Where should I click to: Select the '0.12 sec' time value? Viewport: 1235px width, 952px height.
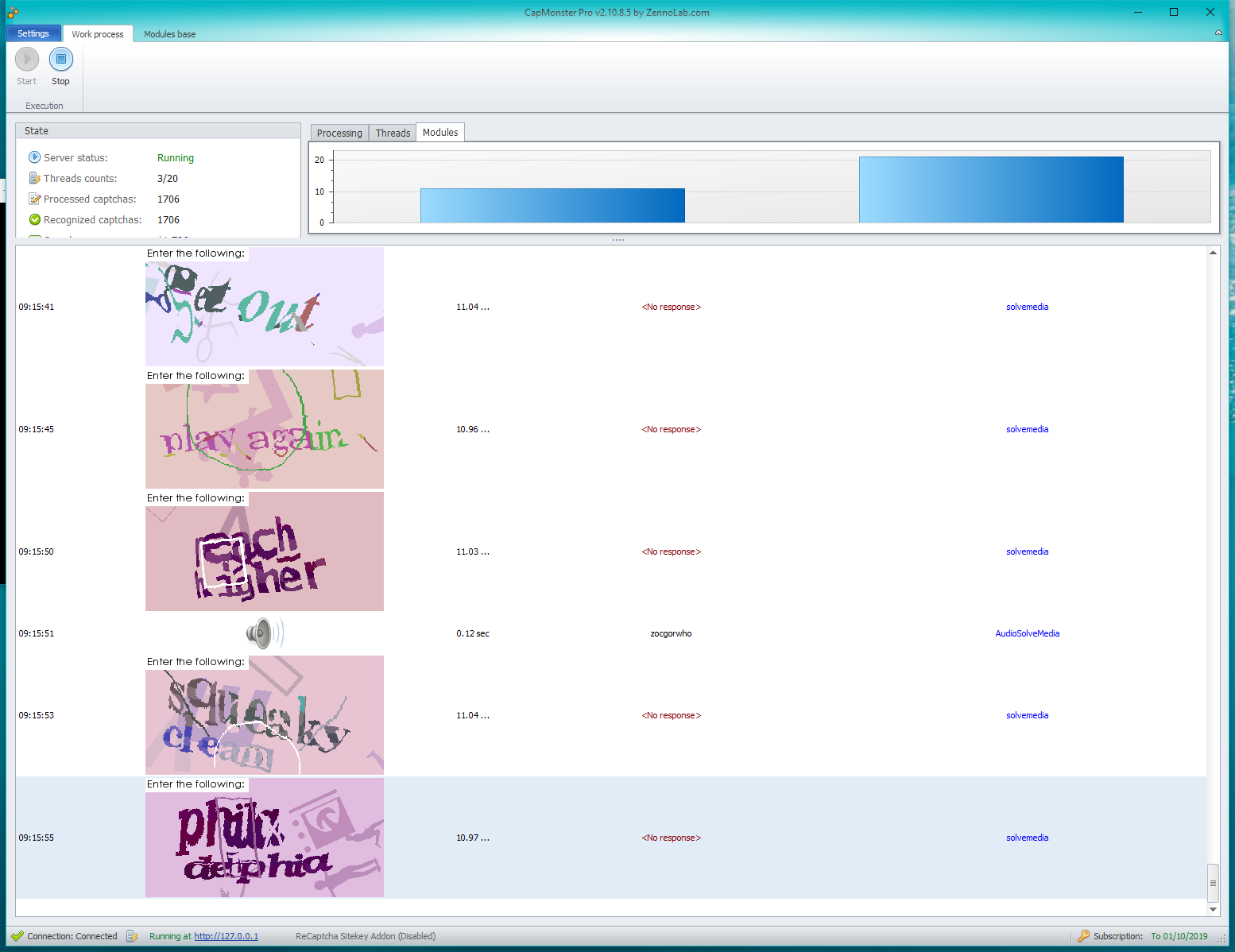coord(473,633)
